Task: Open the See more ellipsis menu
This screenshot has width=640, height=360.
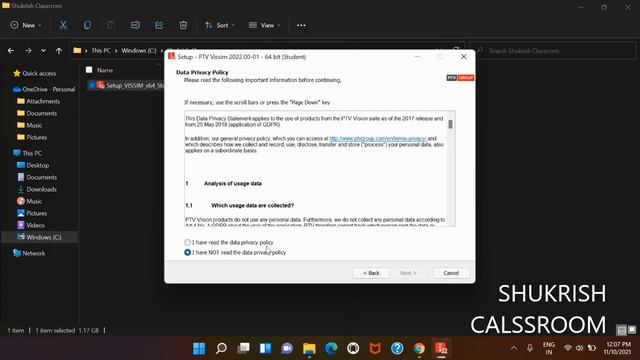Action: coord(301,25)
